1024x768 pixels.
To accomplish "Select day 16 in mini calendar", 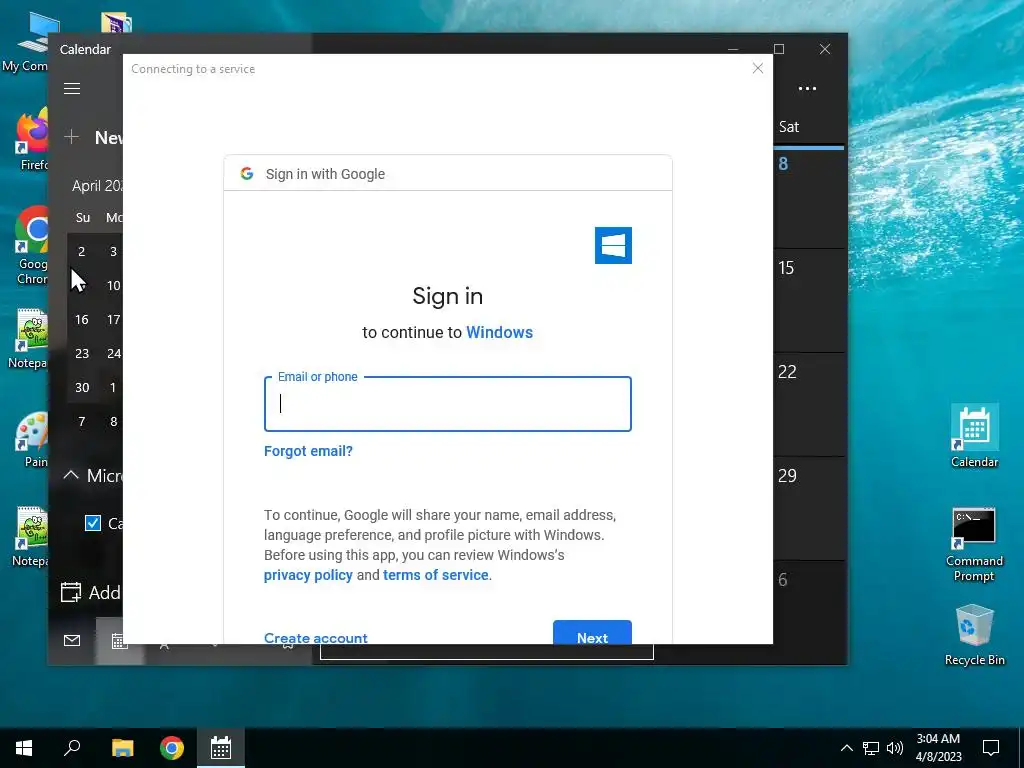I will pyautogui.click(x=82, y=319).
